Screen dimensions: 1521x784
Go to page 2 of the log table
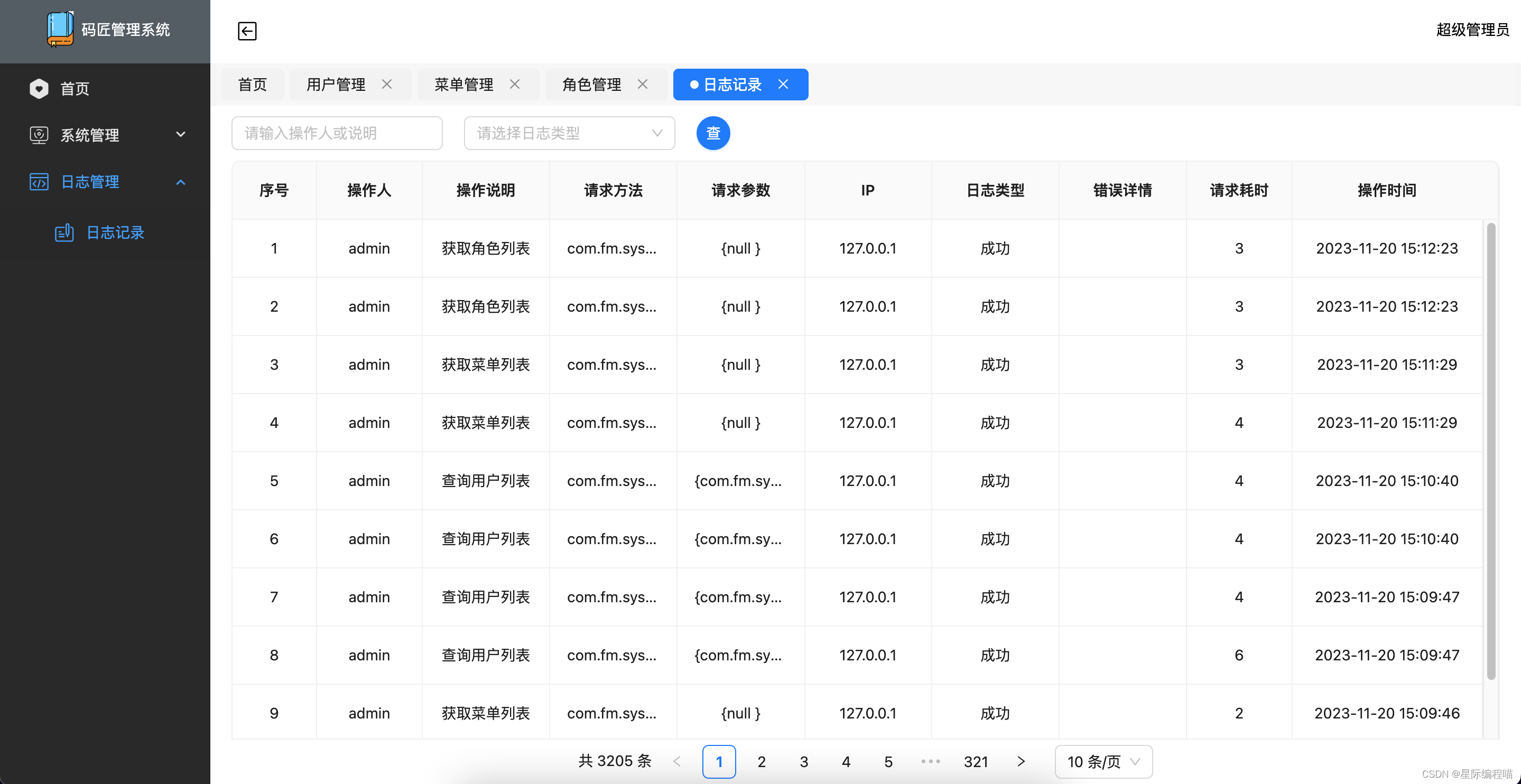761,762
